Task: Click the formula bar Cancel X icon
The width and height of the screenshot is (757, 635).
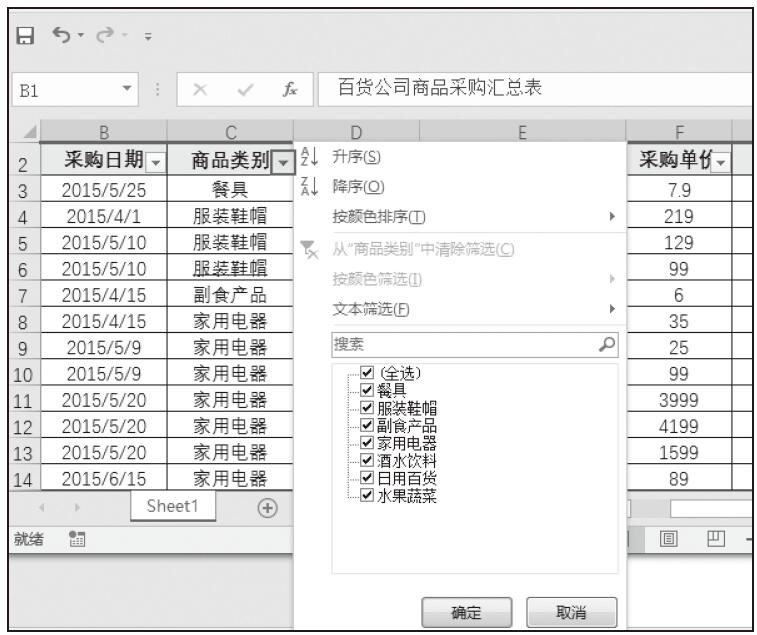Action: point(201,89)
